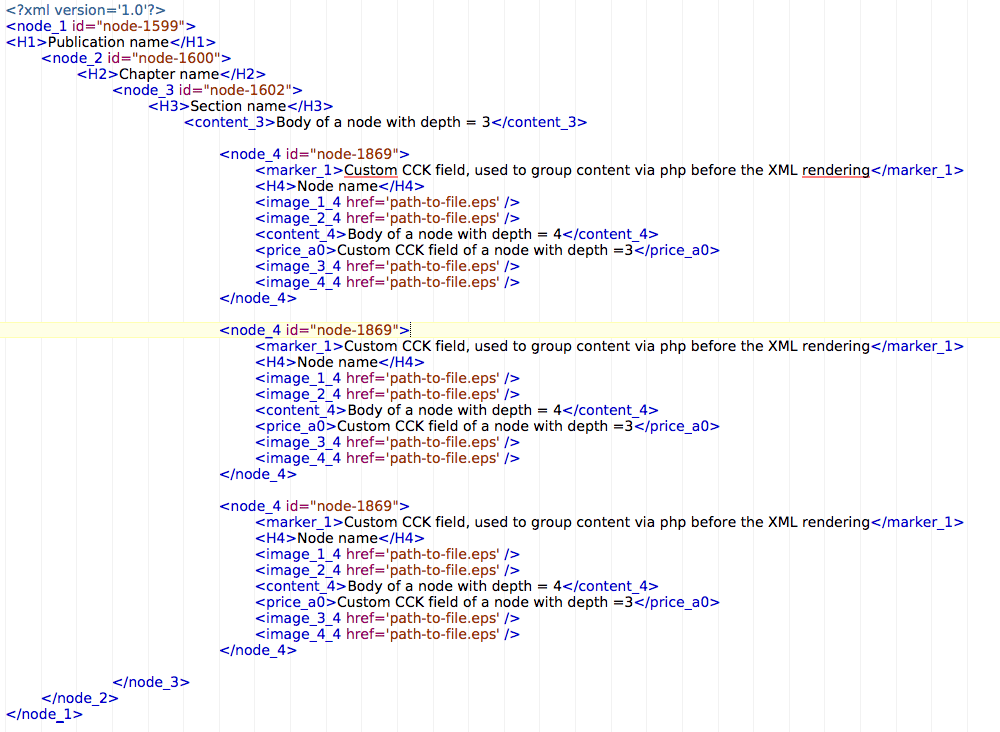Select the third node_4 closing tag

point(257,650)
